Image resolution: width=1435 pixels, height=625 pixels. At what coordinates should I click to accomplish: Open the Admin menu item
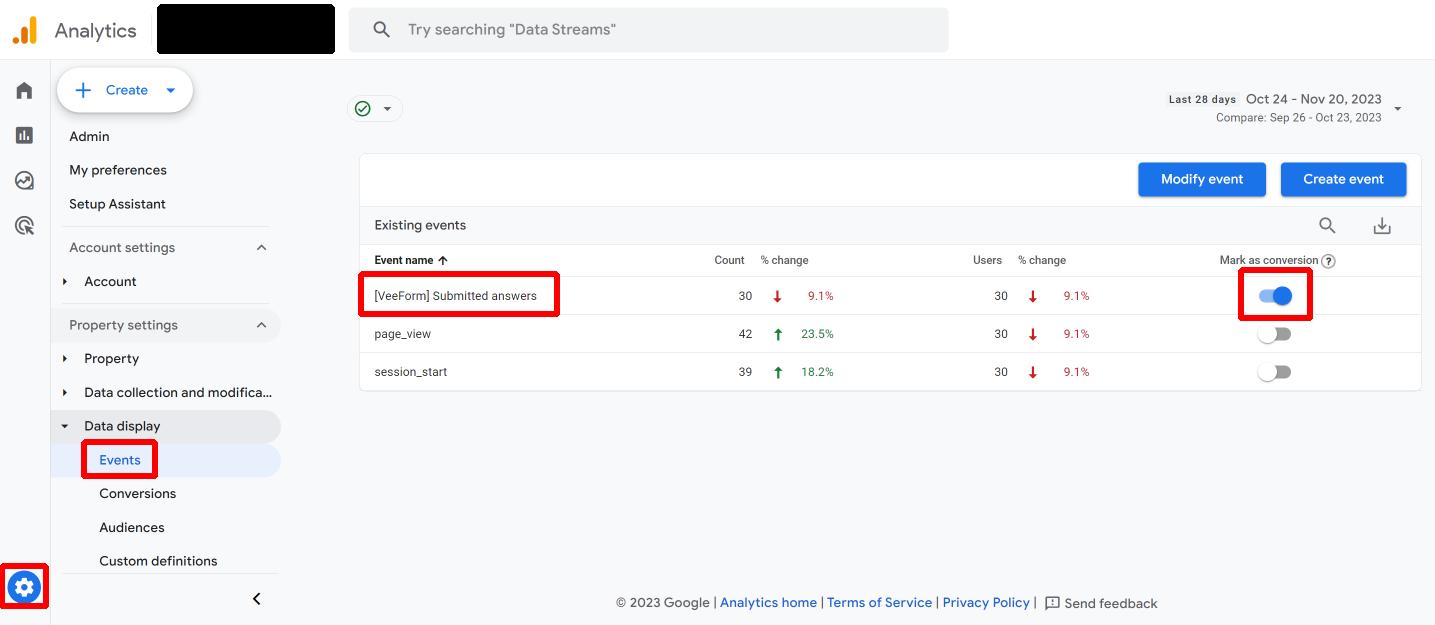pyautogui.click(x=89, y=136)
